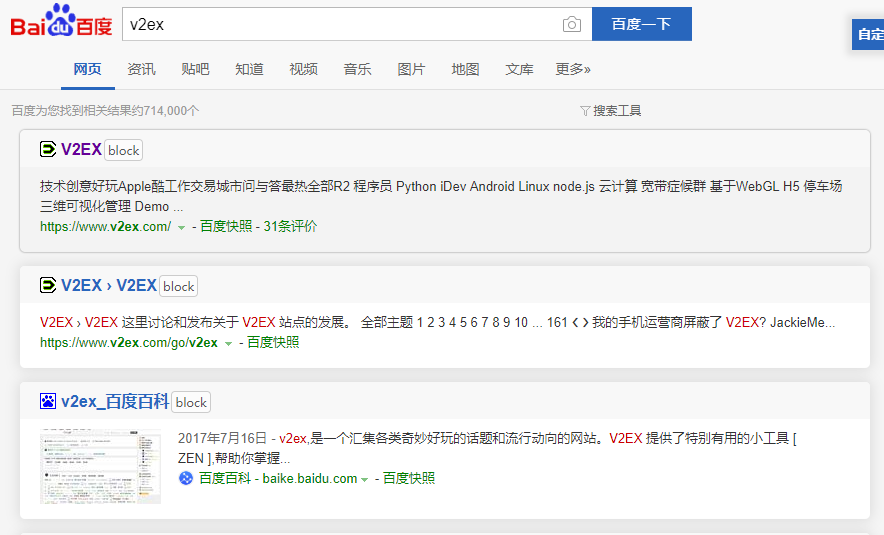Click the 百度百科 result thumbnail image
884x535 pixels.
(100, 466)
